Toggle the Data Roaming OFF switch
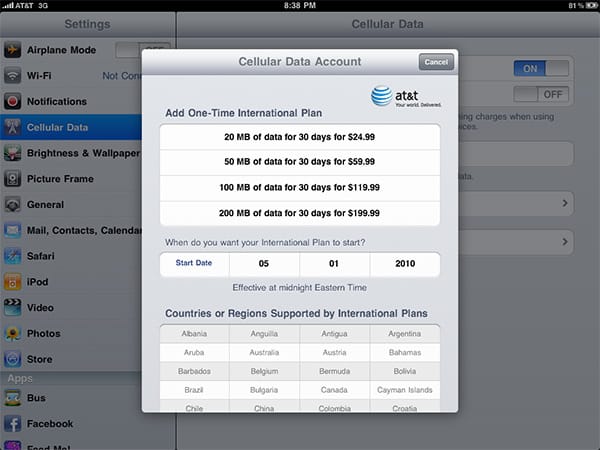This screenshot has width=600, height=450. coord(541,95)
